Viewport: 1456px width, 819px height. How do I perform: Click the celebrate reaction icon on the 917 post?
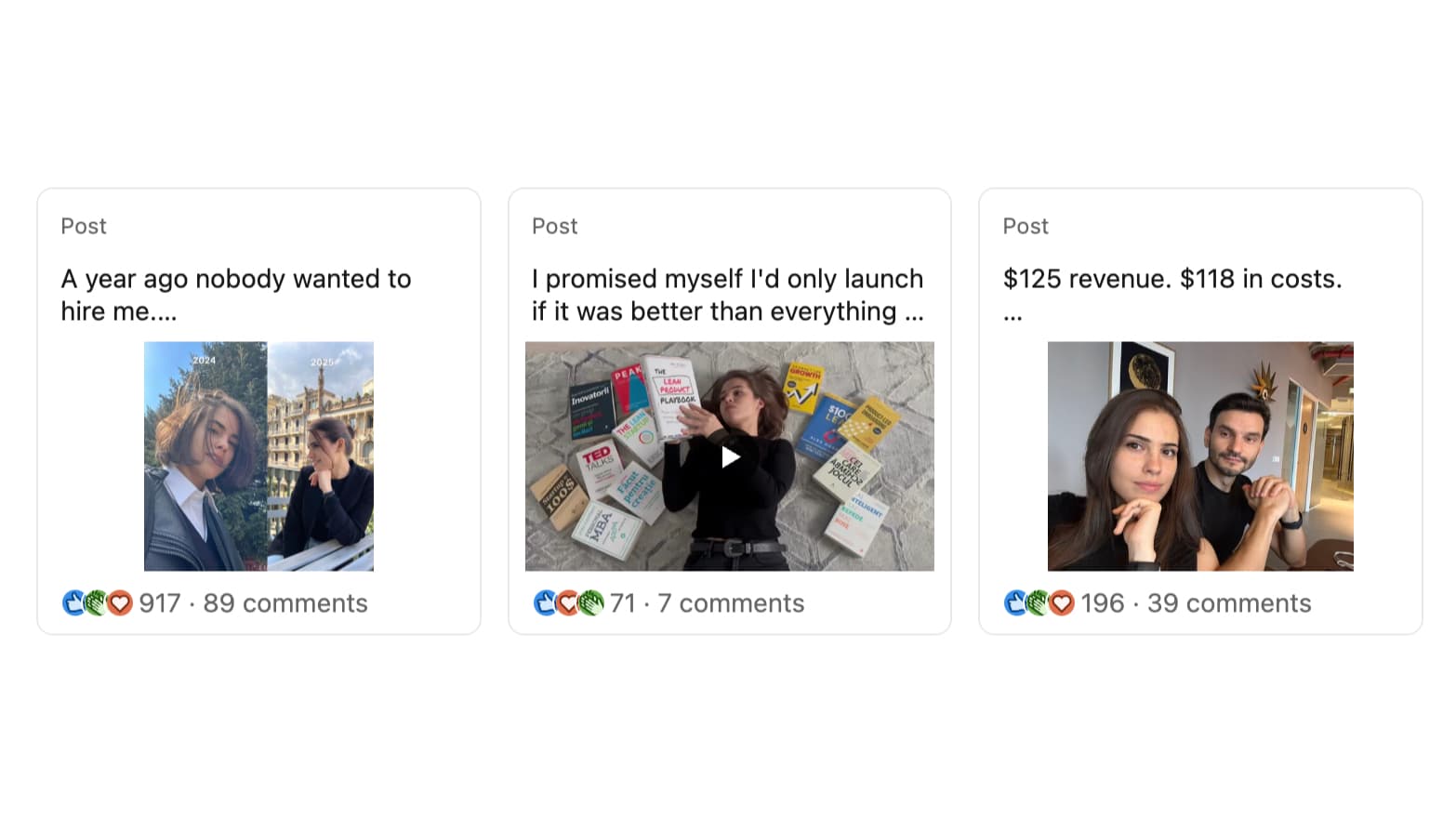tap(97, 603)
